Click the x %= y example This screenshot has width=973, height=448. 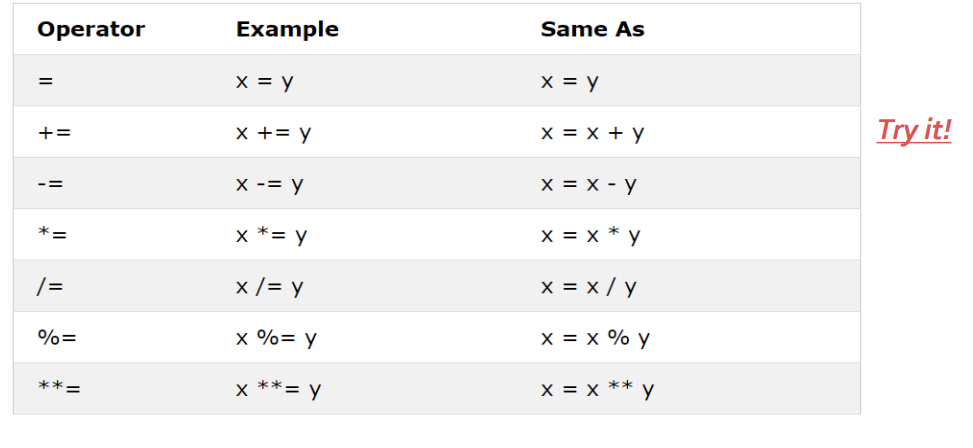(x=276, y=338)
